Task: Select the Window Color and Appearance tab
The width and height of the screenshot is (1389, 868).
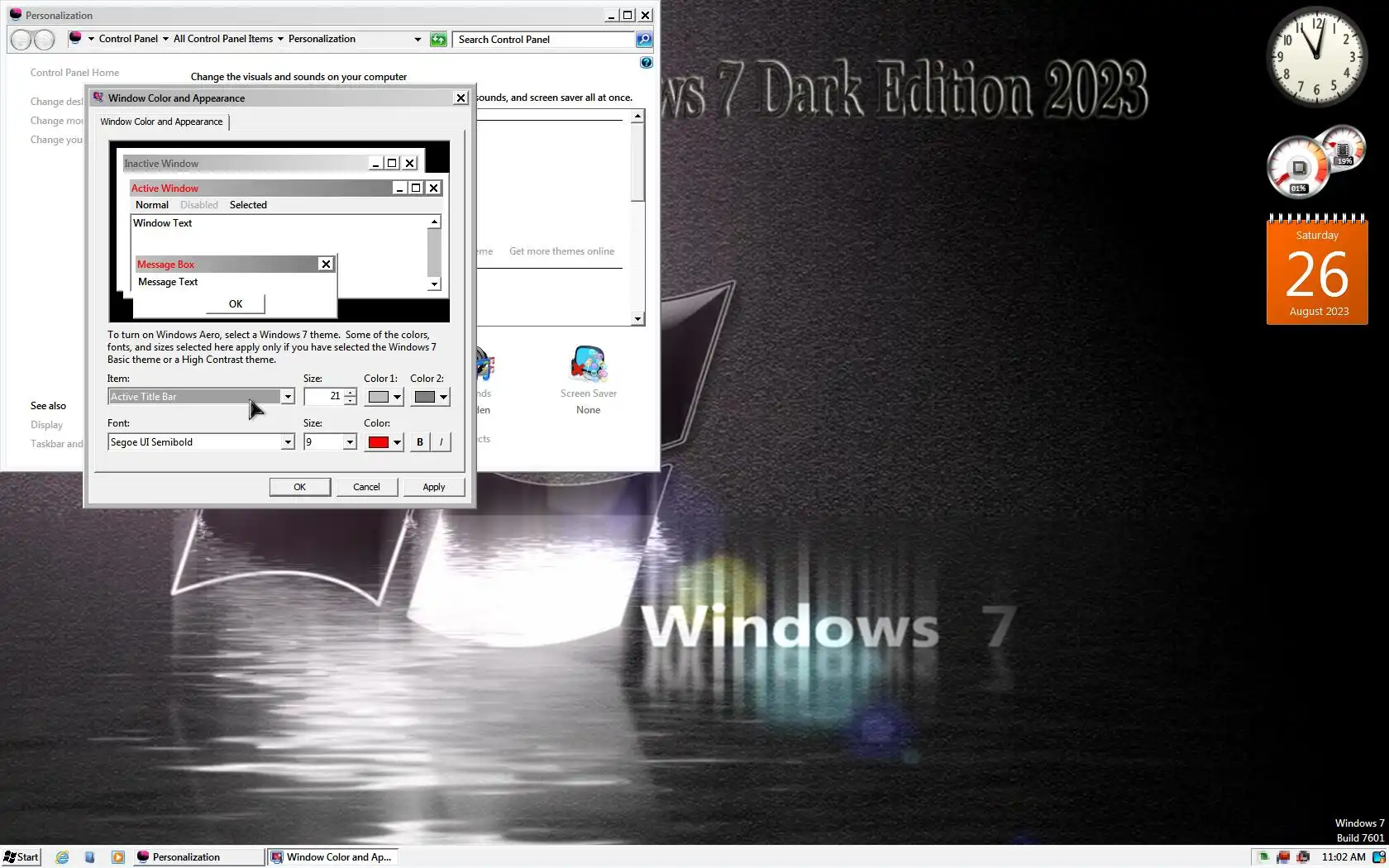Action: coord(161,122)
